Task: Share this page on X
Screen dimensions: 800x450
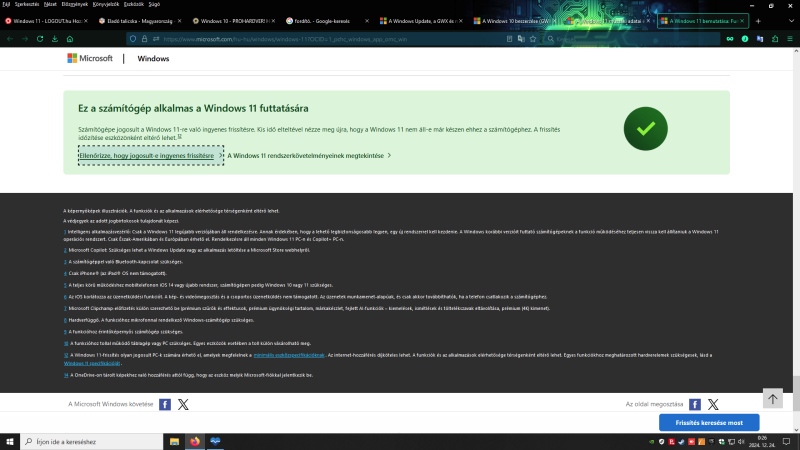Action: click(x=713, y=405)
